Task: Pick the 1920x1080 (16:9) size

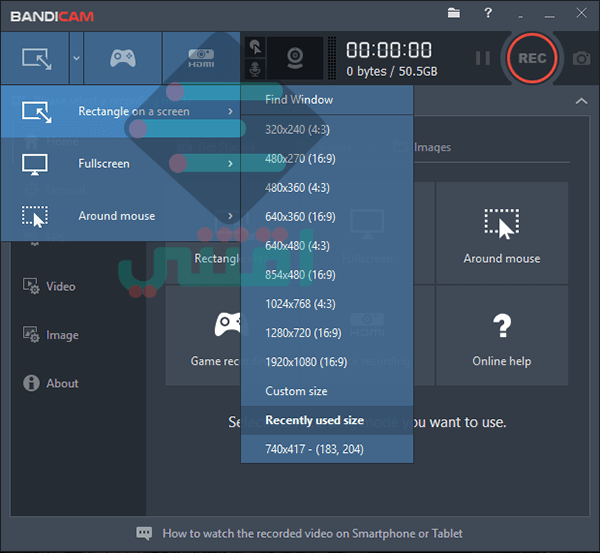Action: click(327, 362)
